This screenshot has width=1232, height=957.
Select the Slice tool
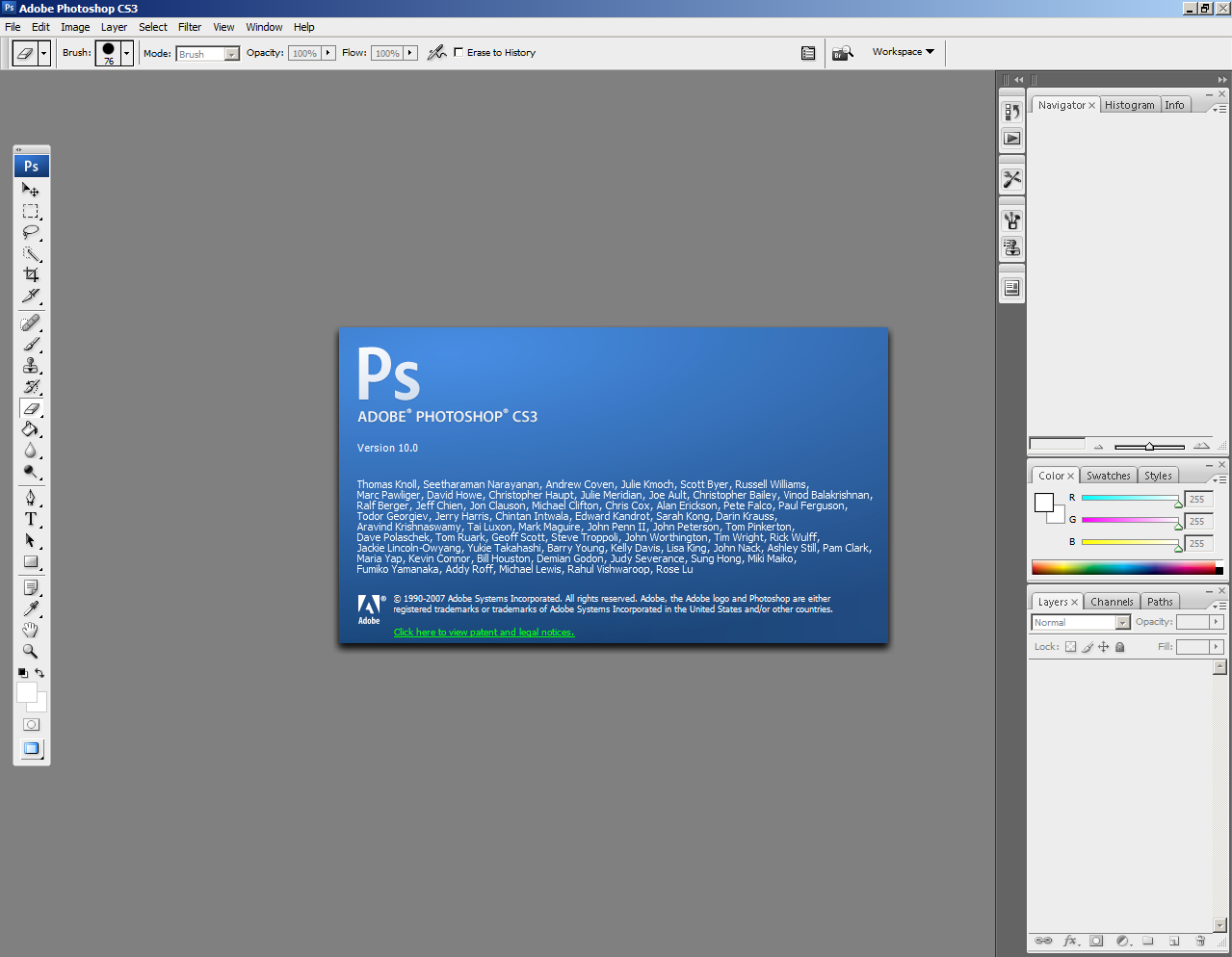[31, 296]
